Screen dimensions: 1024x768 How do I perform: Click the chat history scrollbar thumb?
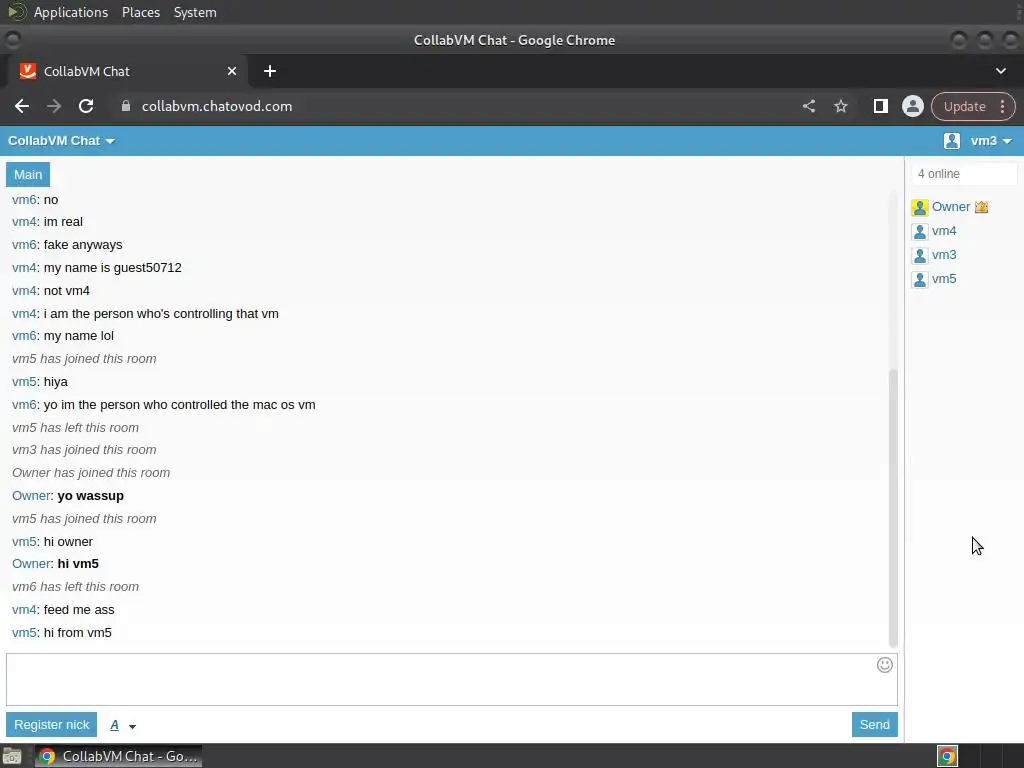[x=893, y=507]
